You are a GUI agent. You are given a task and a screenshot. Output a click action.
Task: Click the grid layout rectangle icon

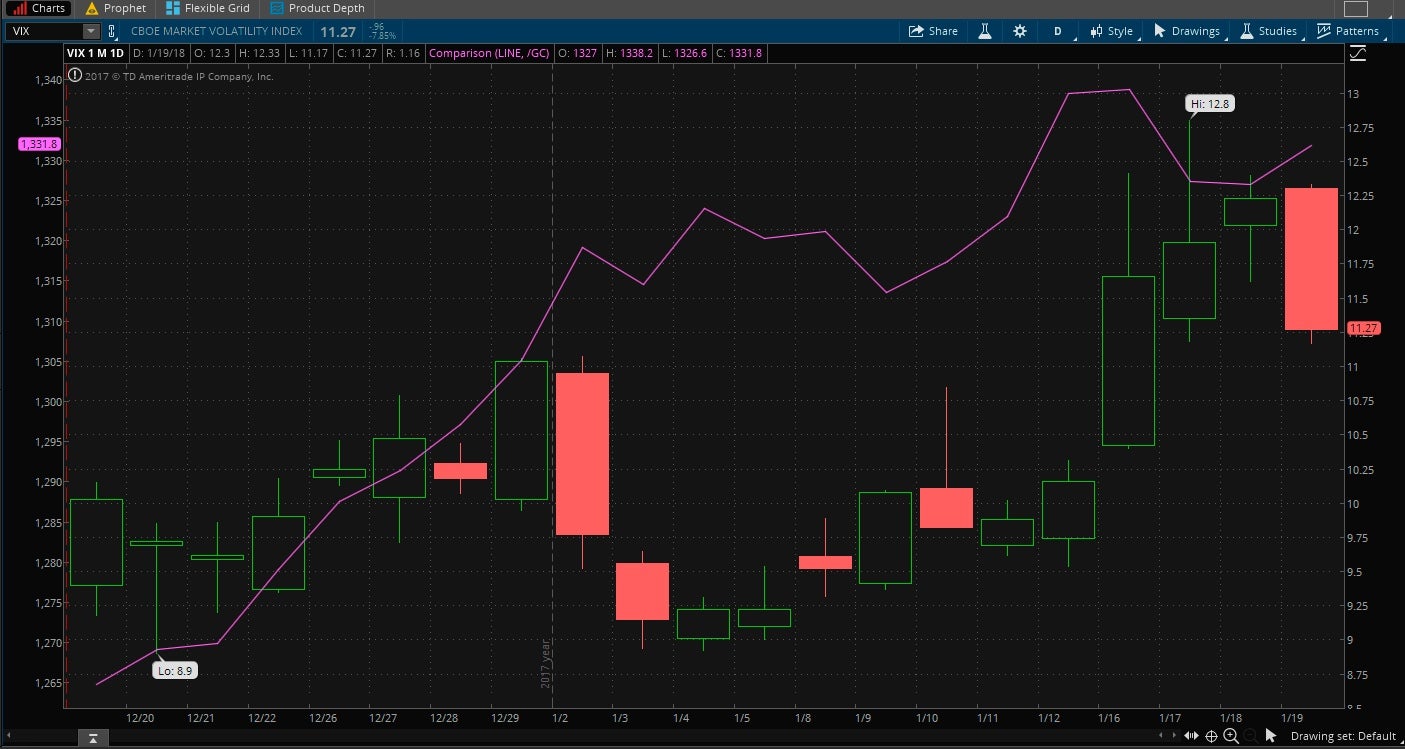[x=1355, y=9]
